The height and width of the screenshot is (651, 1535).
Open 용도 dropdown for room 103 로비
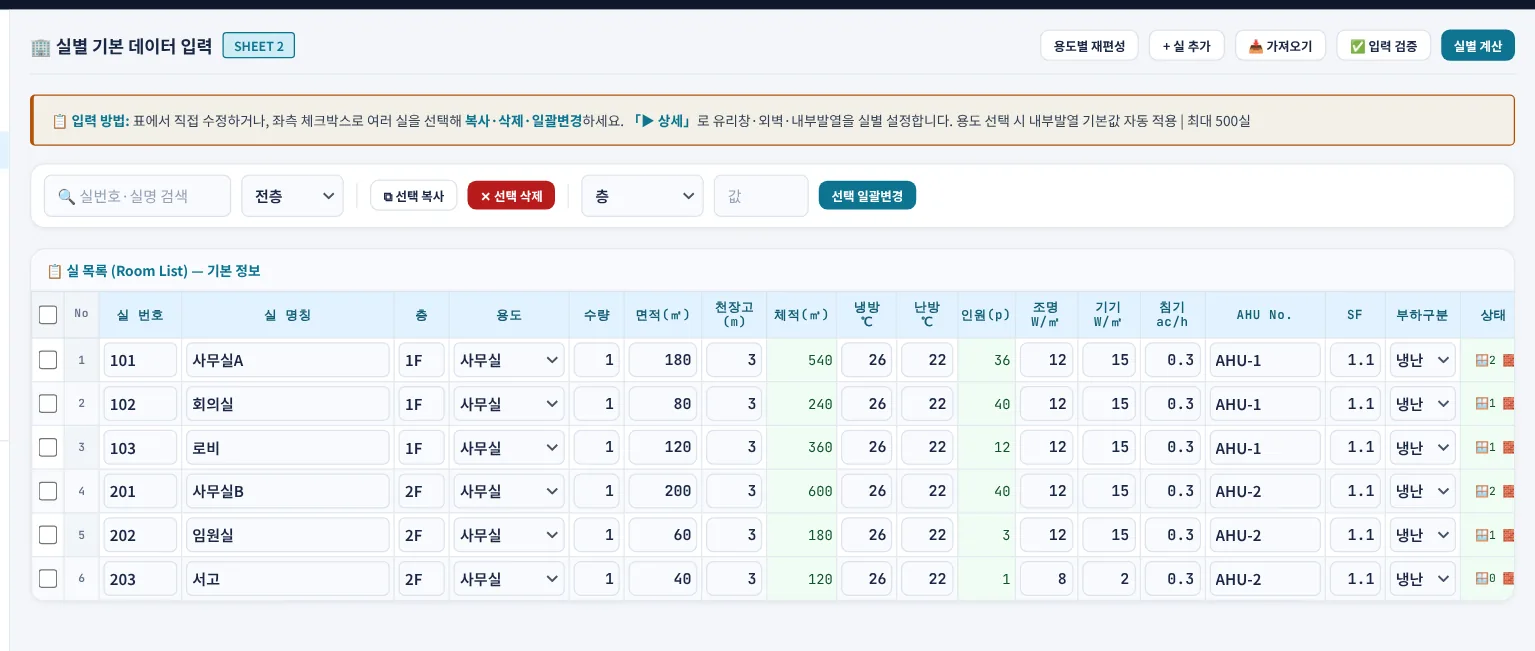509,448
